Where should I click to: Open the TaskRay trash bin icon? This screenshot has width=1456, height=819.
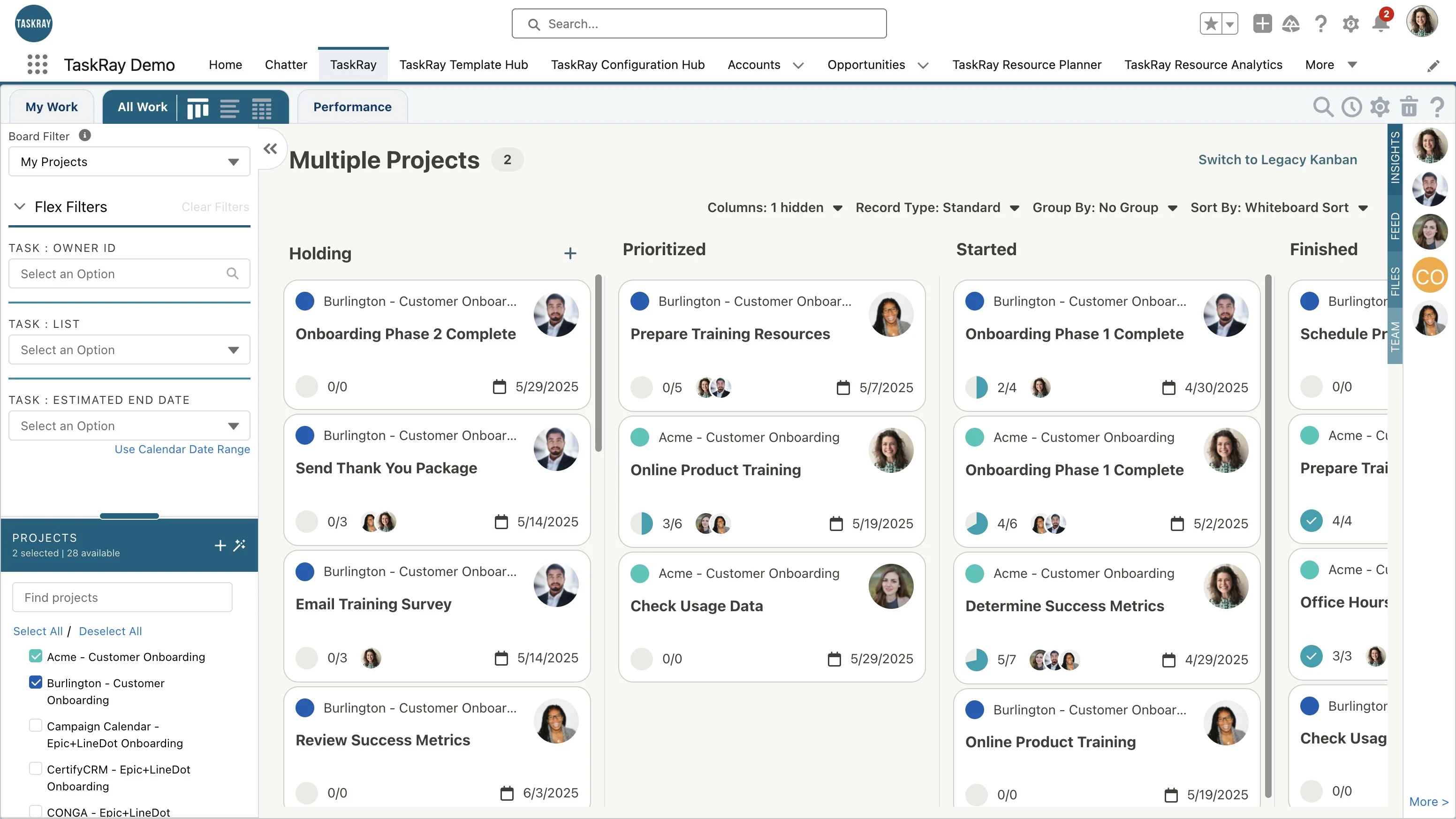1409,107
